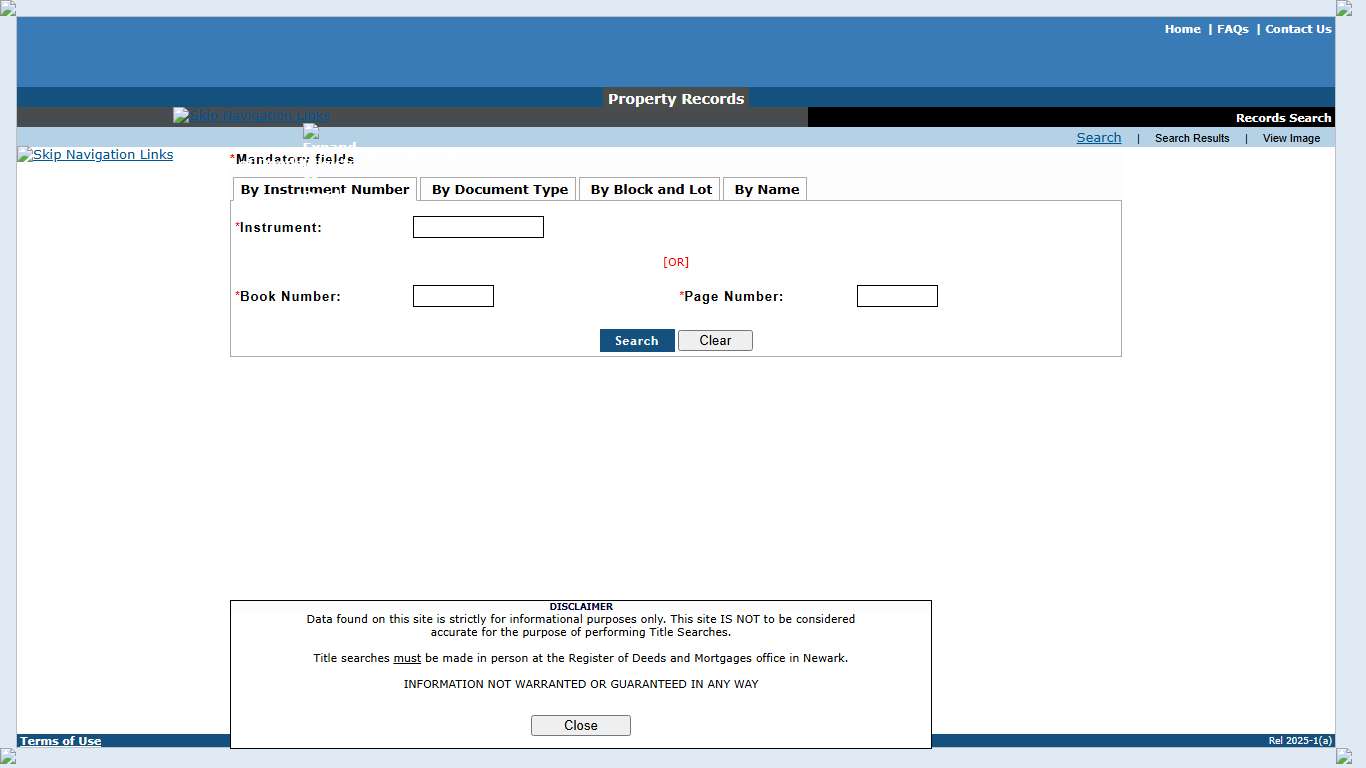The width and height of the screenshot is (1366, 768).
Task: Open the View Image section
Action: pos(1290,138)
